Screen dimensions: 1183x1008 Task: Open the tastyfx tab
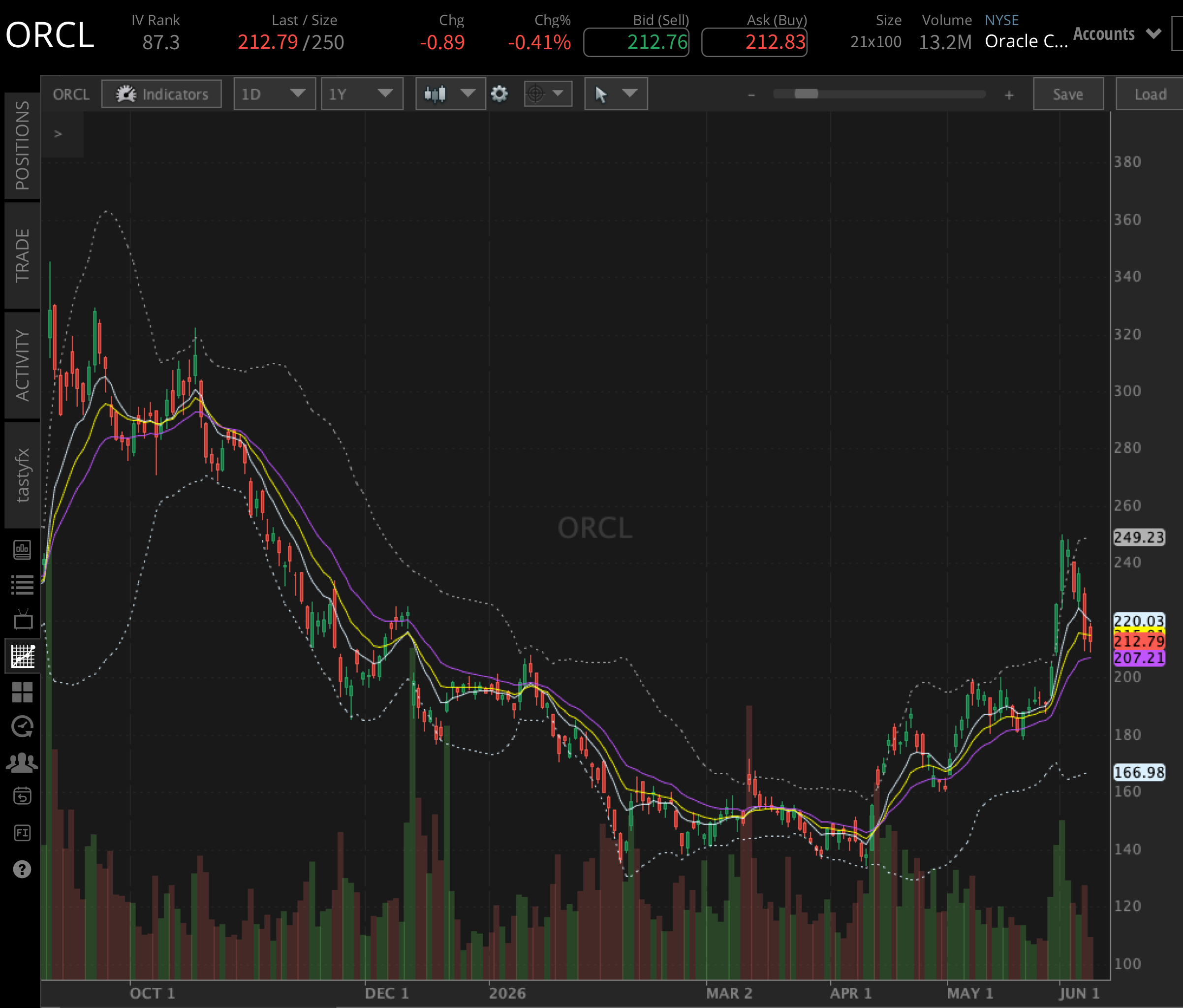(x=22, y=475)
